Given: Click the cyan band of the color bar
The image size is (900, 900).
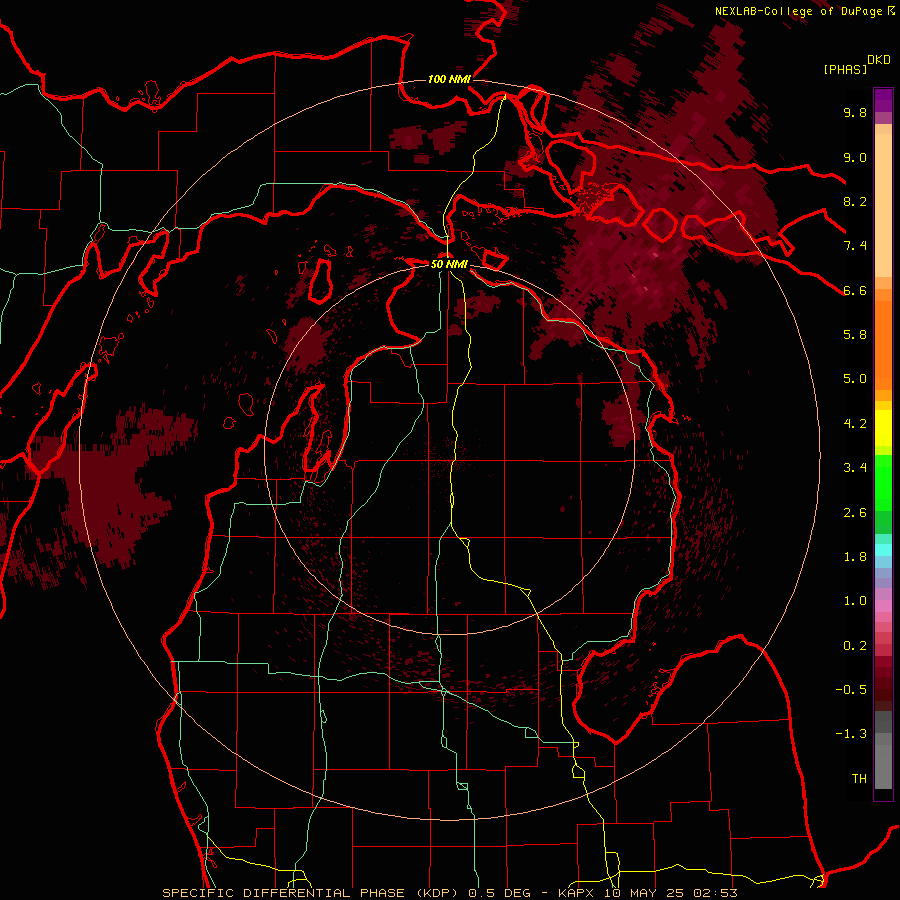Looking at the screenshot, I should (883, 550).
